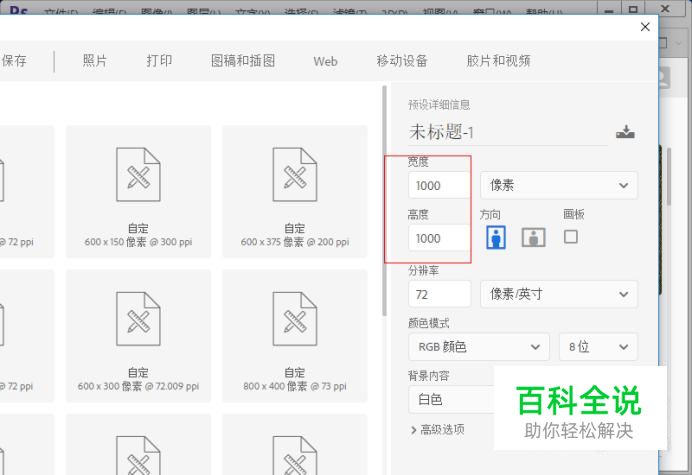
Task: Open the 像素 width unit dropdown
Action: (x=558, y=185)
